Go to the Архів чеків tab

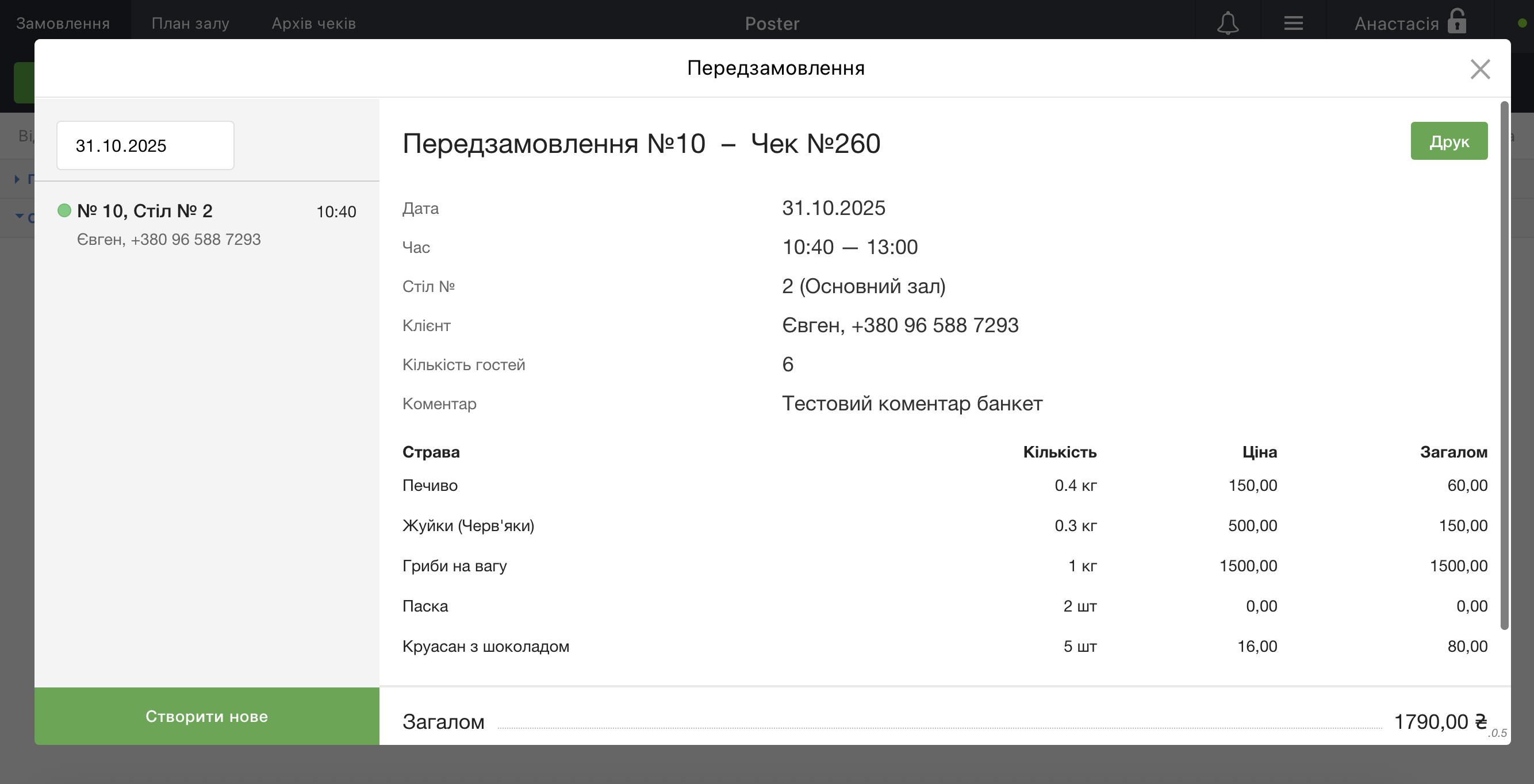(313, 23)
